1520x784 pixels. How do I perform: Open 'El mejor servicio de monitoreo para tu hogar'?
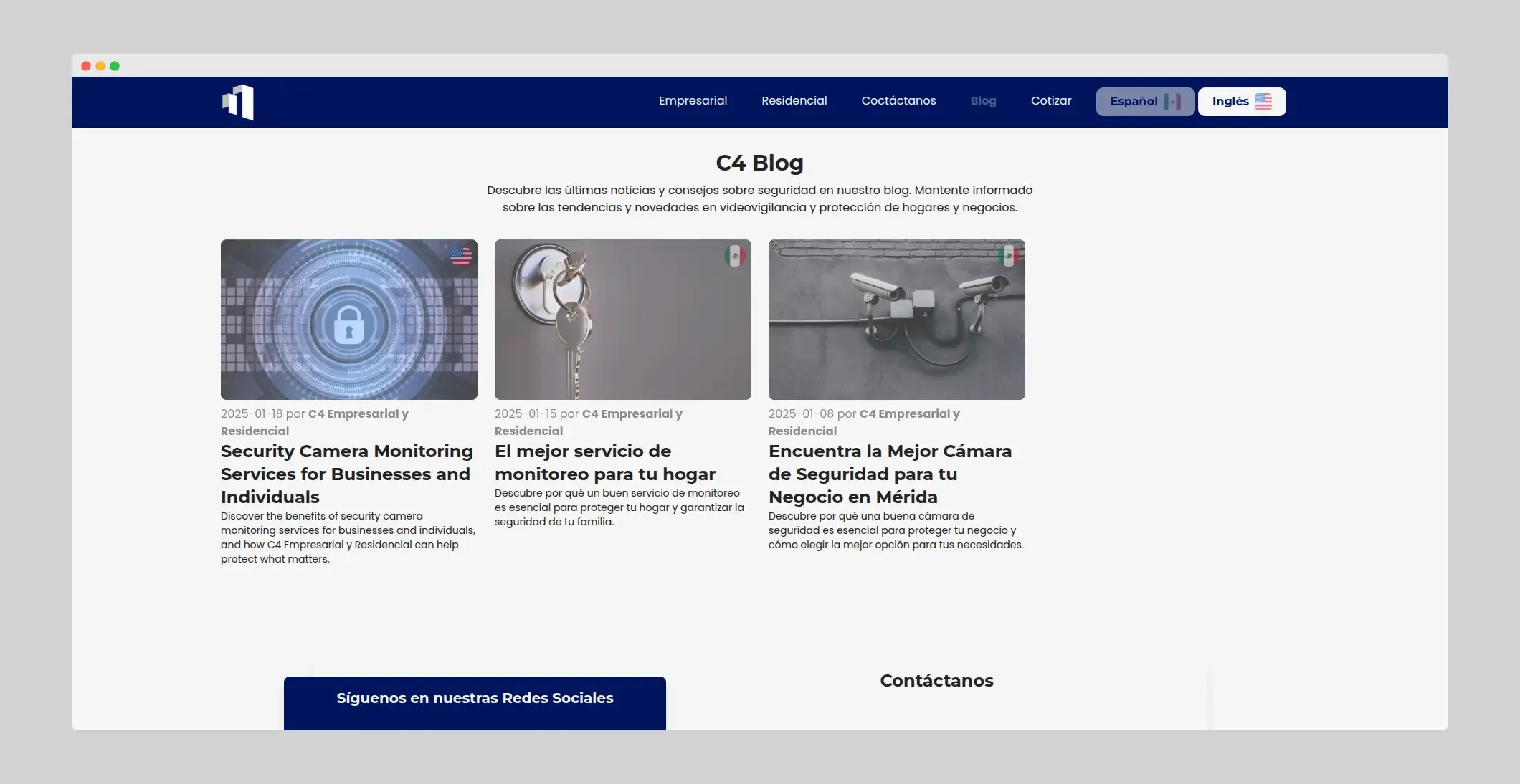604,462
